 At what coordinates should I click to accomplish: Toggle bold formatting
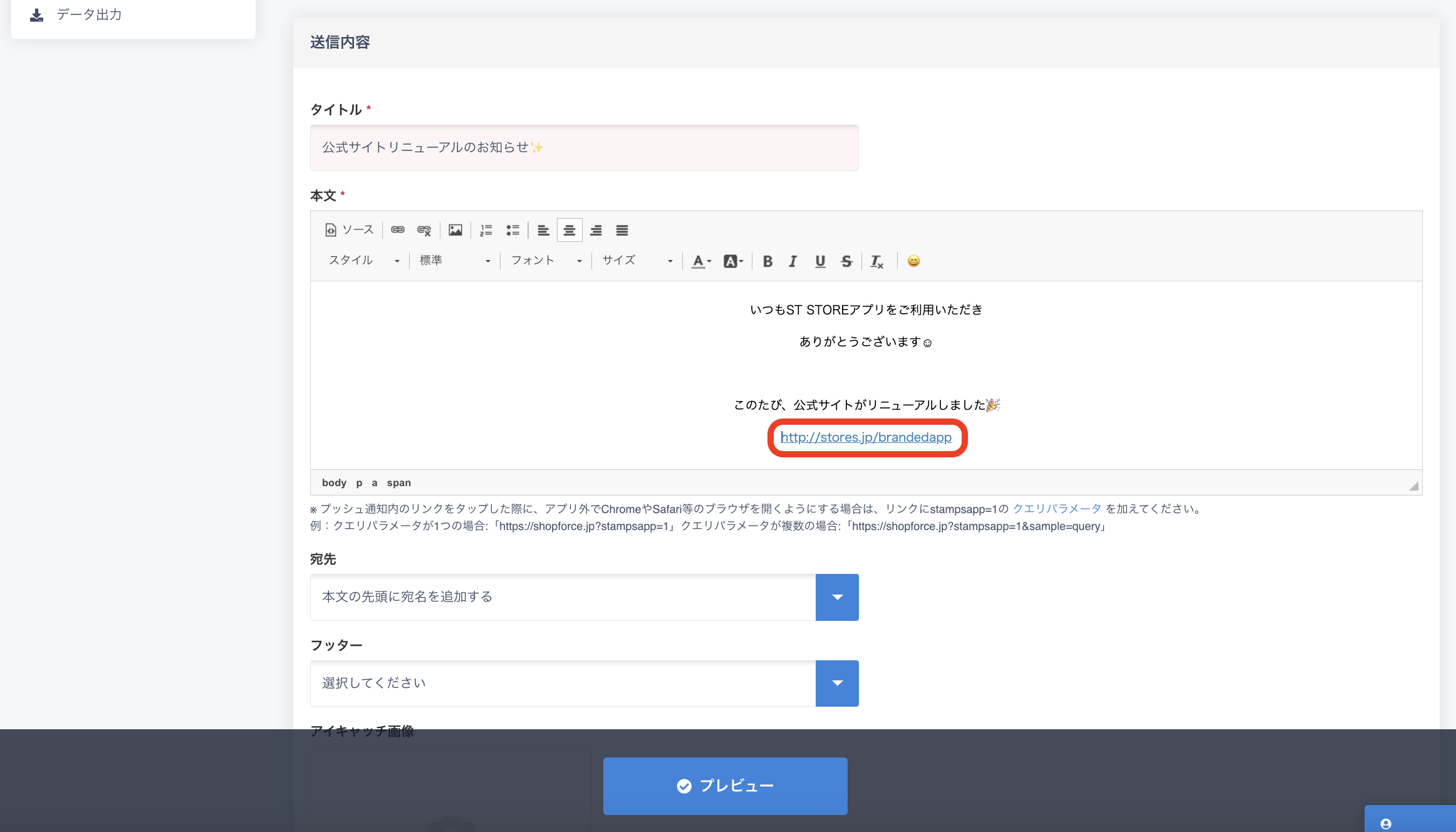(767, 261)
